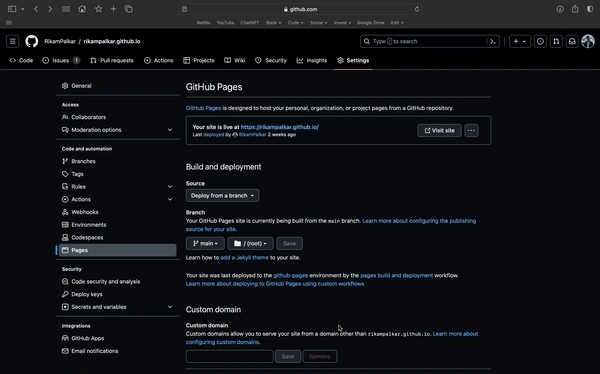This screenshot has height=374, width=600.
Task: Click Save button next to root folder
Action: point(289,243)
